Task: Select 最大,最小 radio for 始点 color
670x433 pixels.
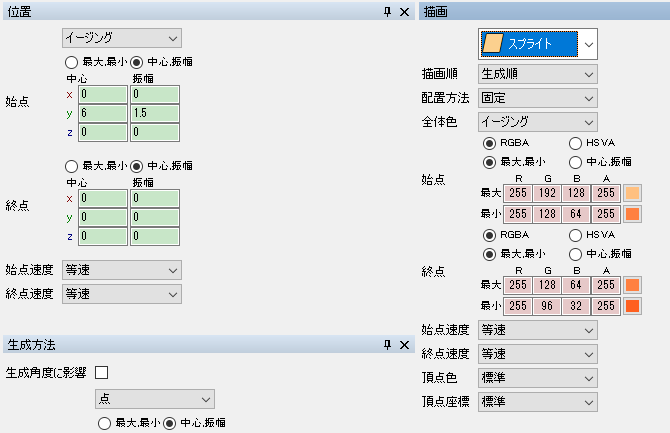Action: (489, 162)
